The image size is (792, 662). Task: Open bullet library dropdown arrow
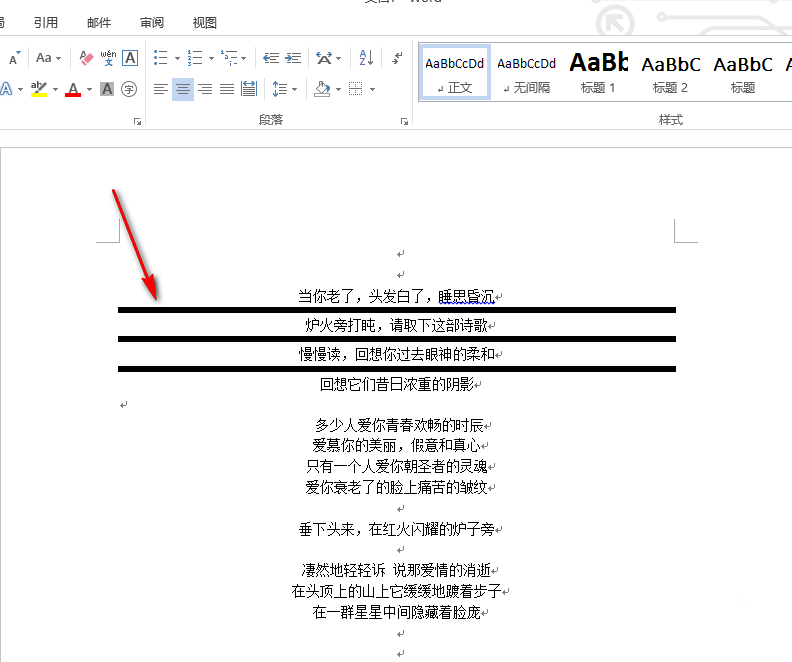[x=177, y=58]
